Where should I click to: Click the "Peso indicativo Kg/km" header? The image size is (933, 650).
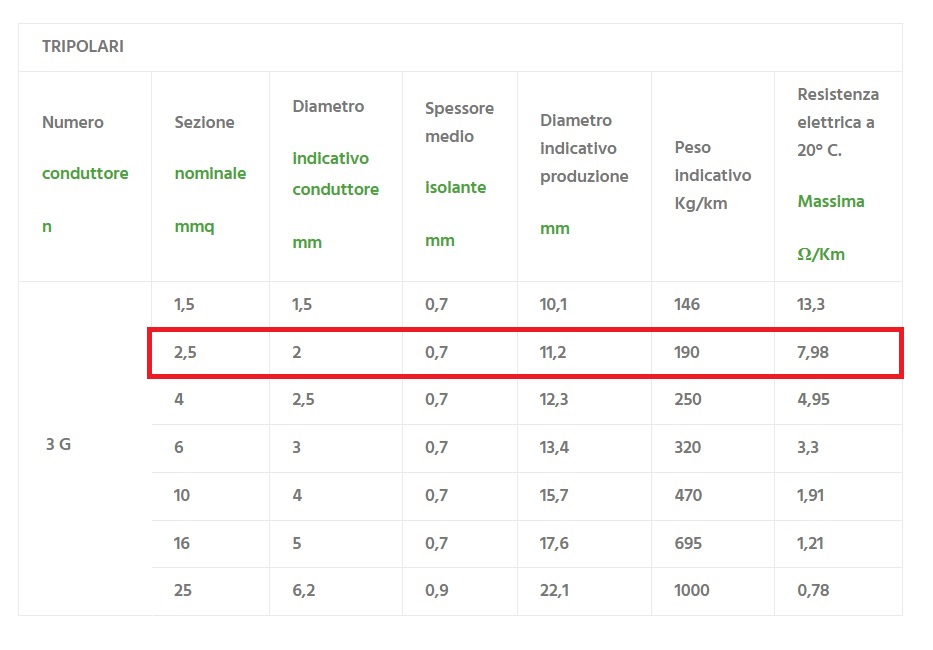click(x=712, y=175)
